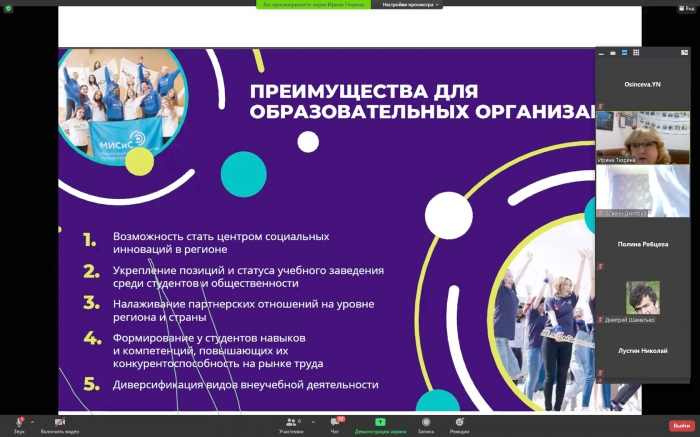Select the blue strip view icon in panel

pos(623,52)
